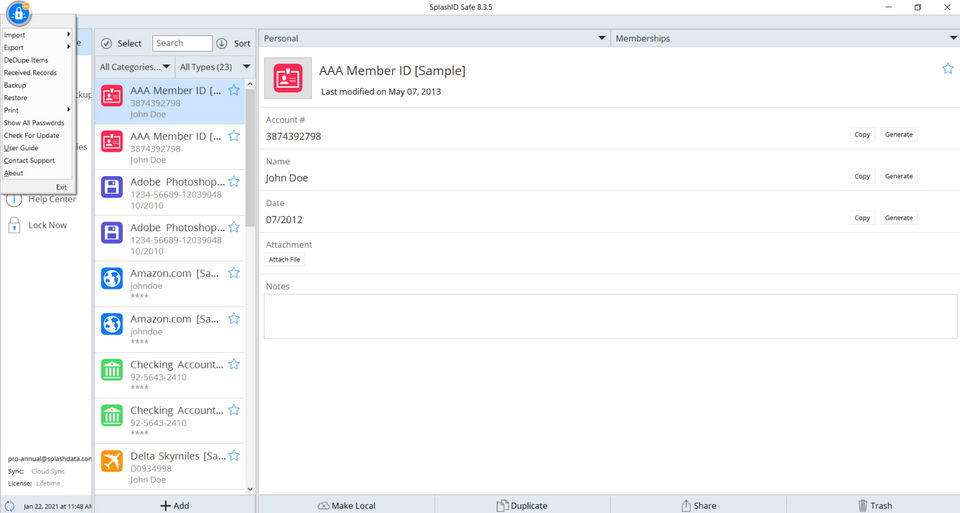Screen dimensions: 960x513
Task: Click the Attach File button
Action: pyautogui.click(x=284, y=260)
